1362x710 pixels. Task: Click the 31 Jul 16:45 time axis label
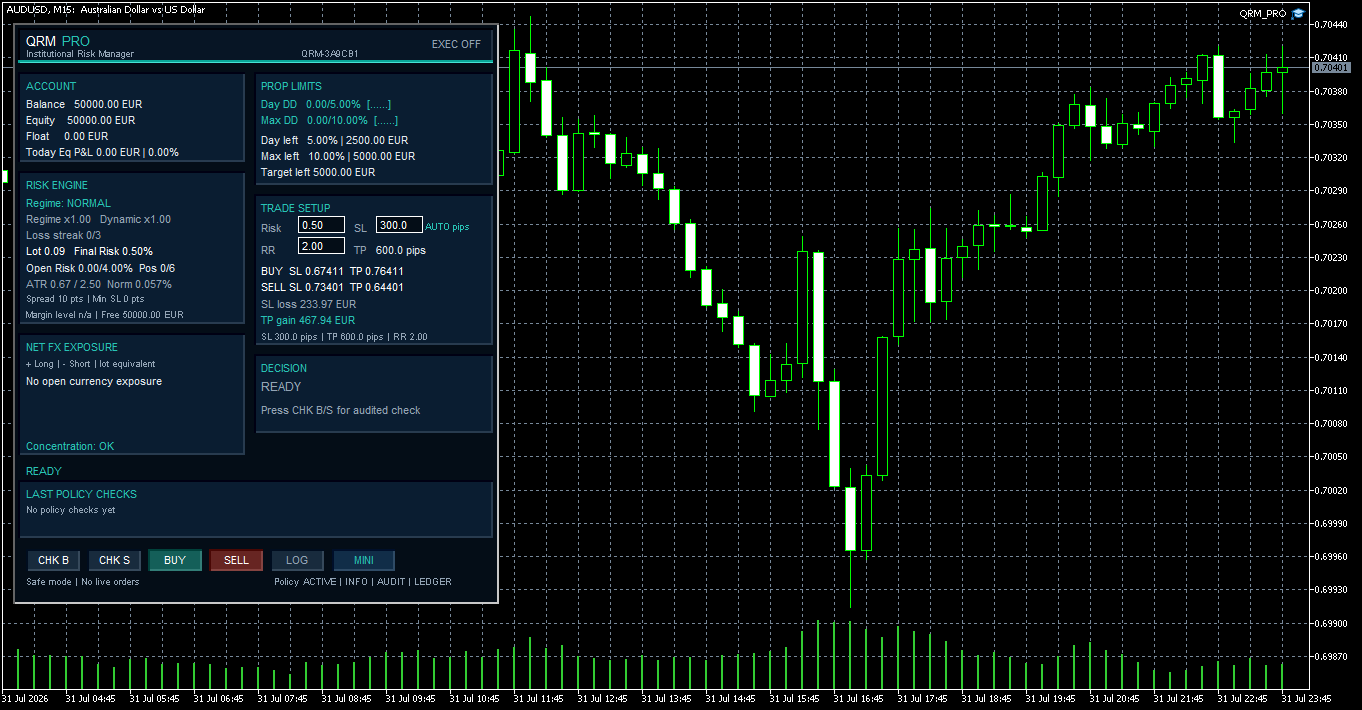pos(860,698)
